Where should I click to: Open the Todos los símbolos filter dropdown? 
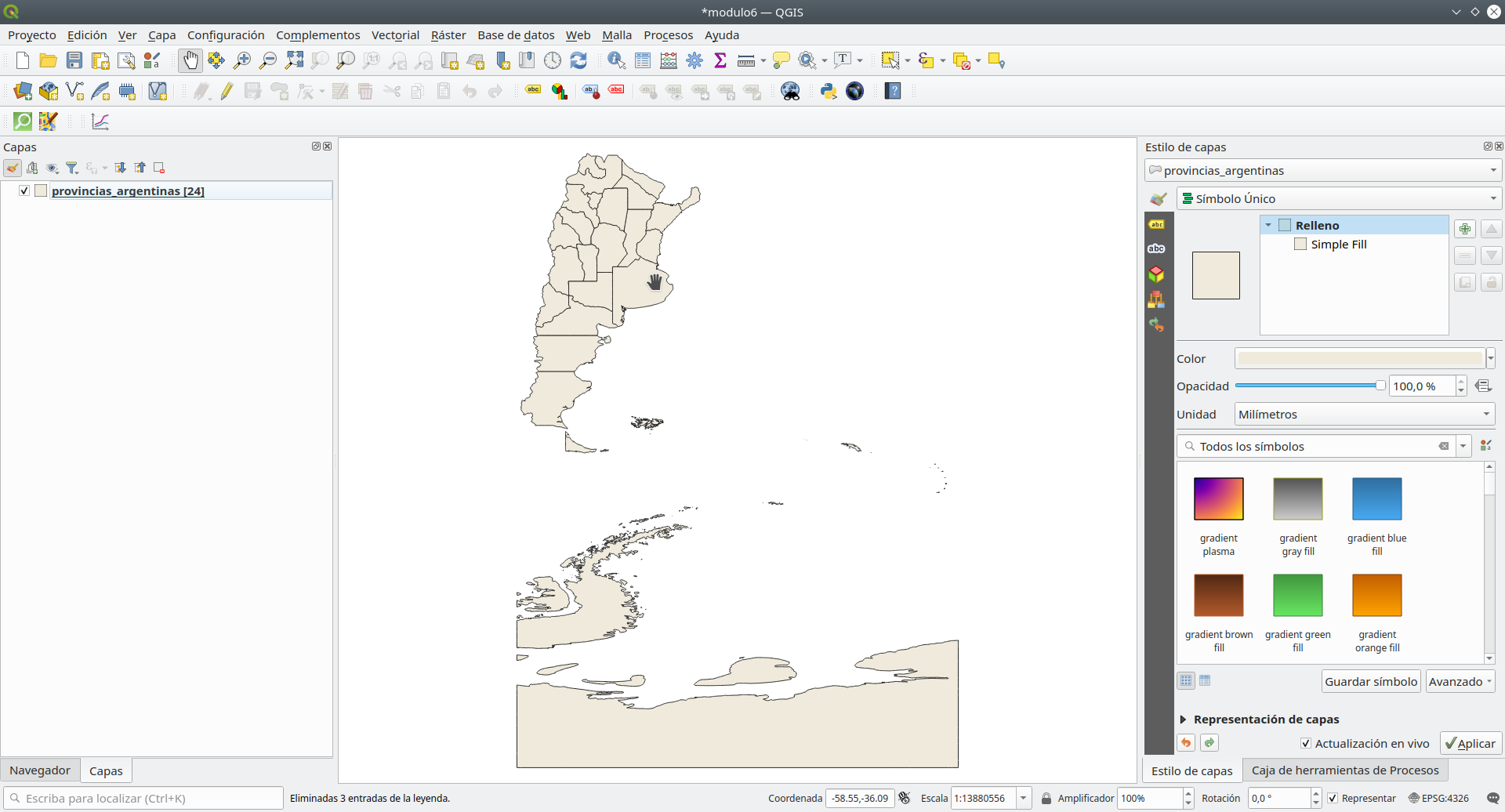1463,446
